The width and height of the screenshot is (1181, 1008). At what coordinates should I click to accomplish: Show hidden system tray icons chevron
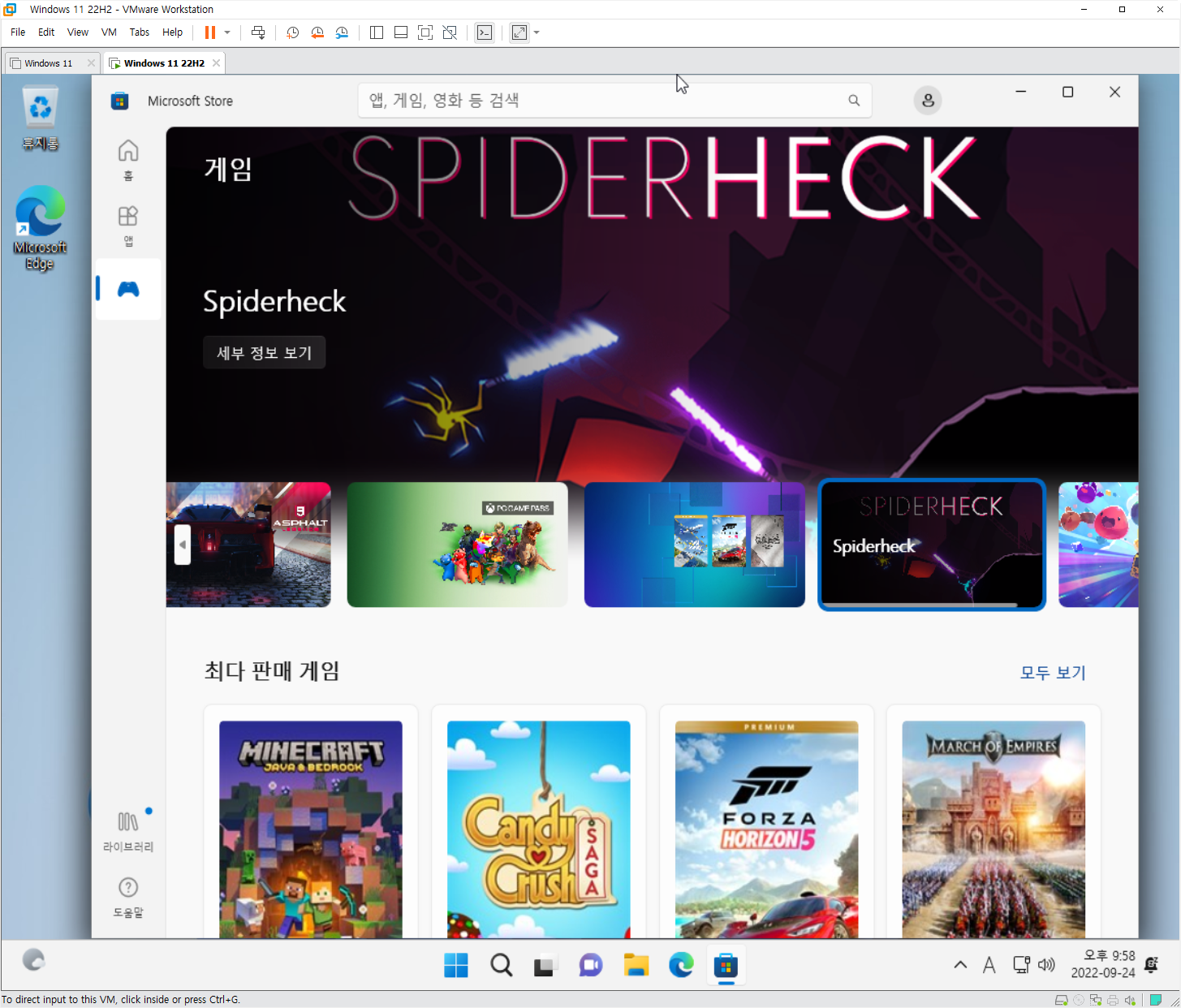(x=960, y=965)
